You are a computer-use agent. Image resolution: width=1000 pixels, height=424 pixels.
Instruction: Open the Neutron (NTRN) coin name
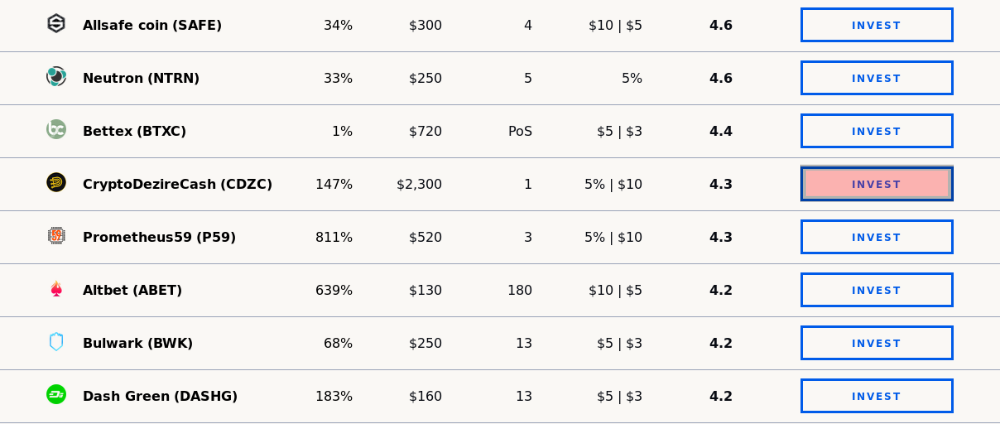pyautogui.click(x=141, y=78)
